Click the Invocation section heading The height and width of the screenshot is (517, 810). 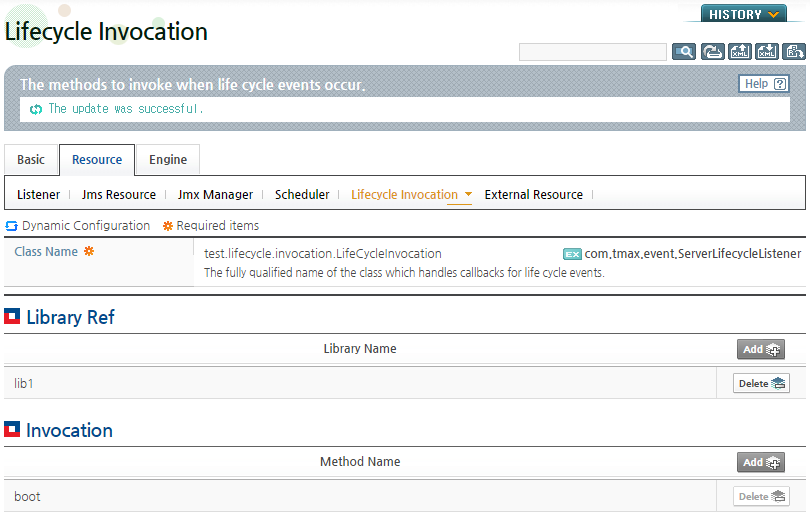tap(69, 430)
